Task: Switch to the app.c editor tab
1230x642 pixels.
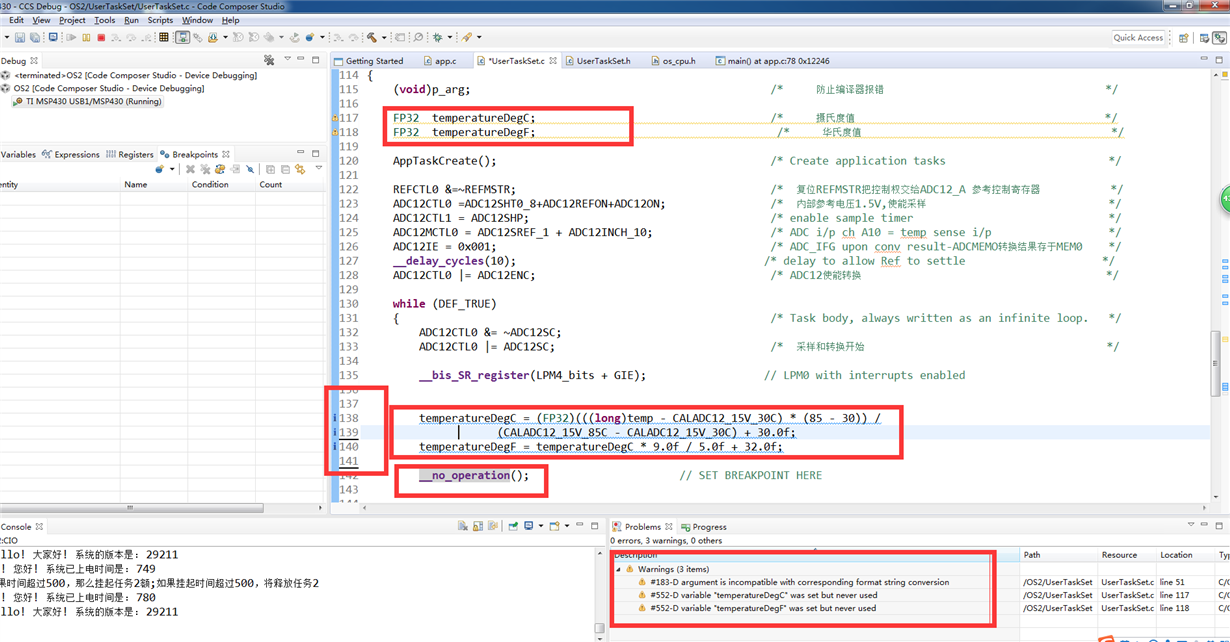Action: pos(439,61)
